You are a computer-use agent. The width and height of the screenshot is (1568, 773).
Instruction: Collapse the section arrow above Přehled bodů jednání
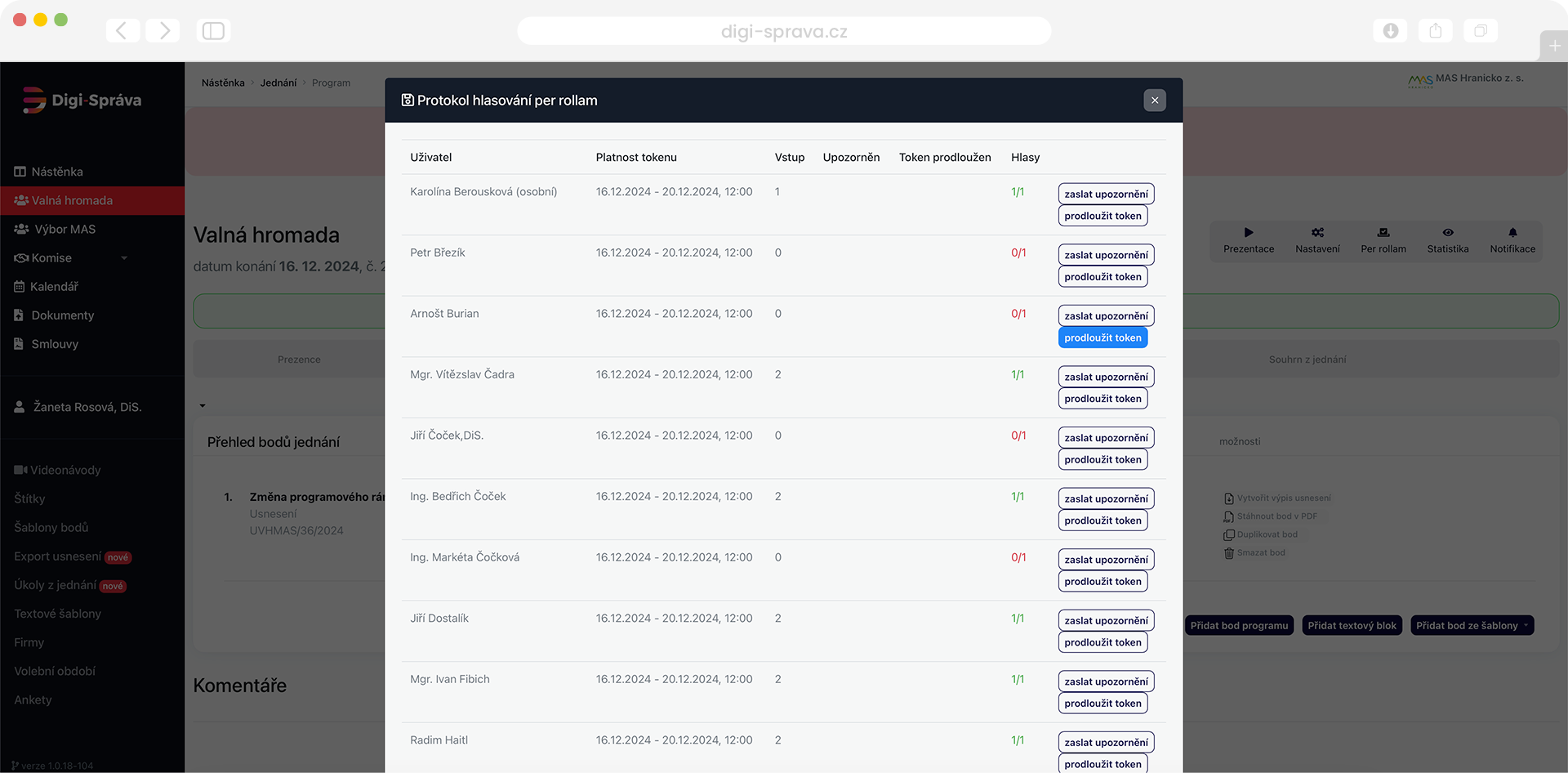point(203,405)
